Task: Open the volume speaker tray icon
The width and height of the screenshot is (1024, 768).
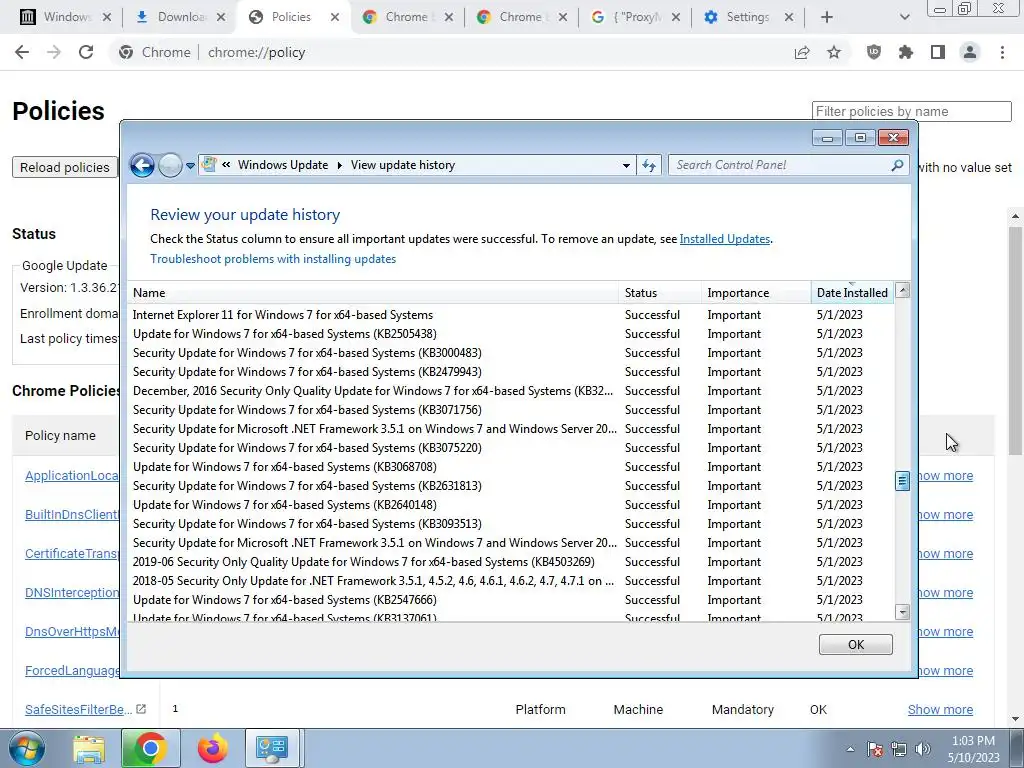Action: [x=923, y=749]
